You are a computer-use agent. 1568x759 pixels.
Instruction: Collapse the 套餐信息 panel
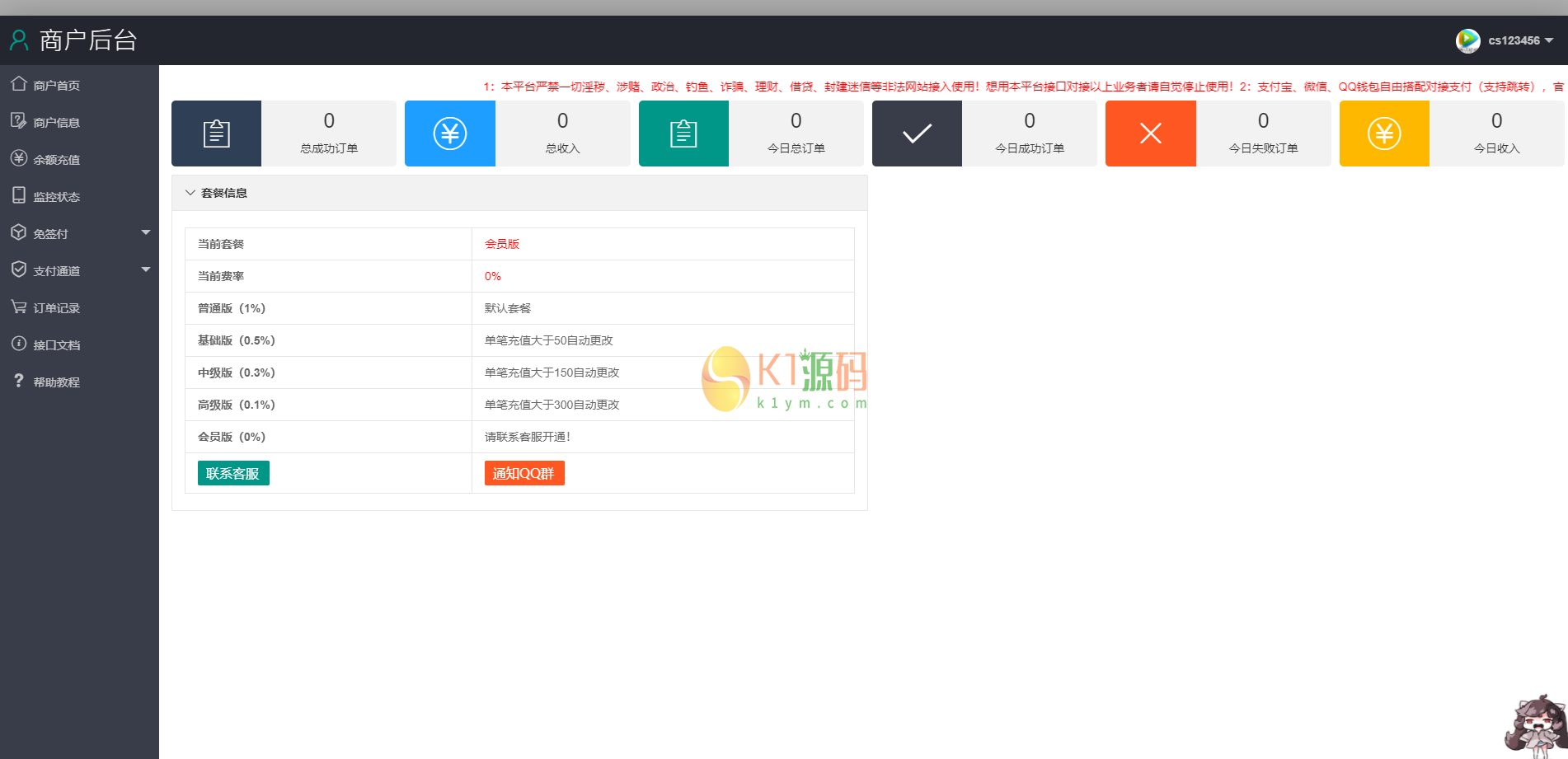coord(190,192)
